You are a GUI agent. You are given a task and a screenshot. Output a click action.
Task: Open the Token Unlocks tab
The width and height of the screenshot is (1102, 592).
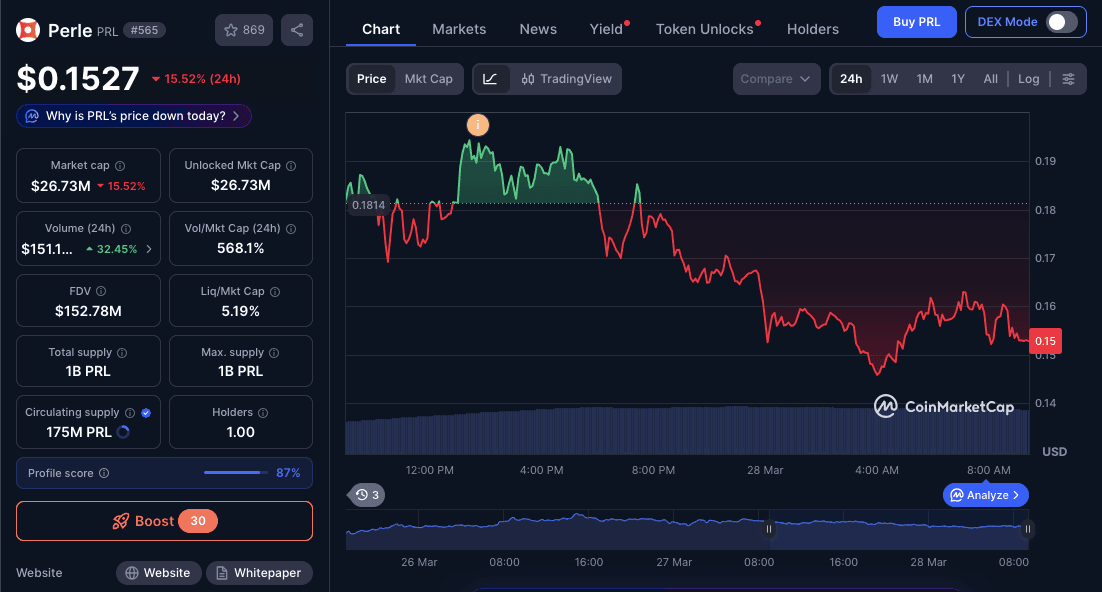pos(703,29)
